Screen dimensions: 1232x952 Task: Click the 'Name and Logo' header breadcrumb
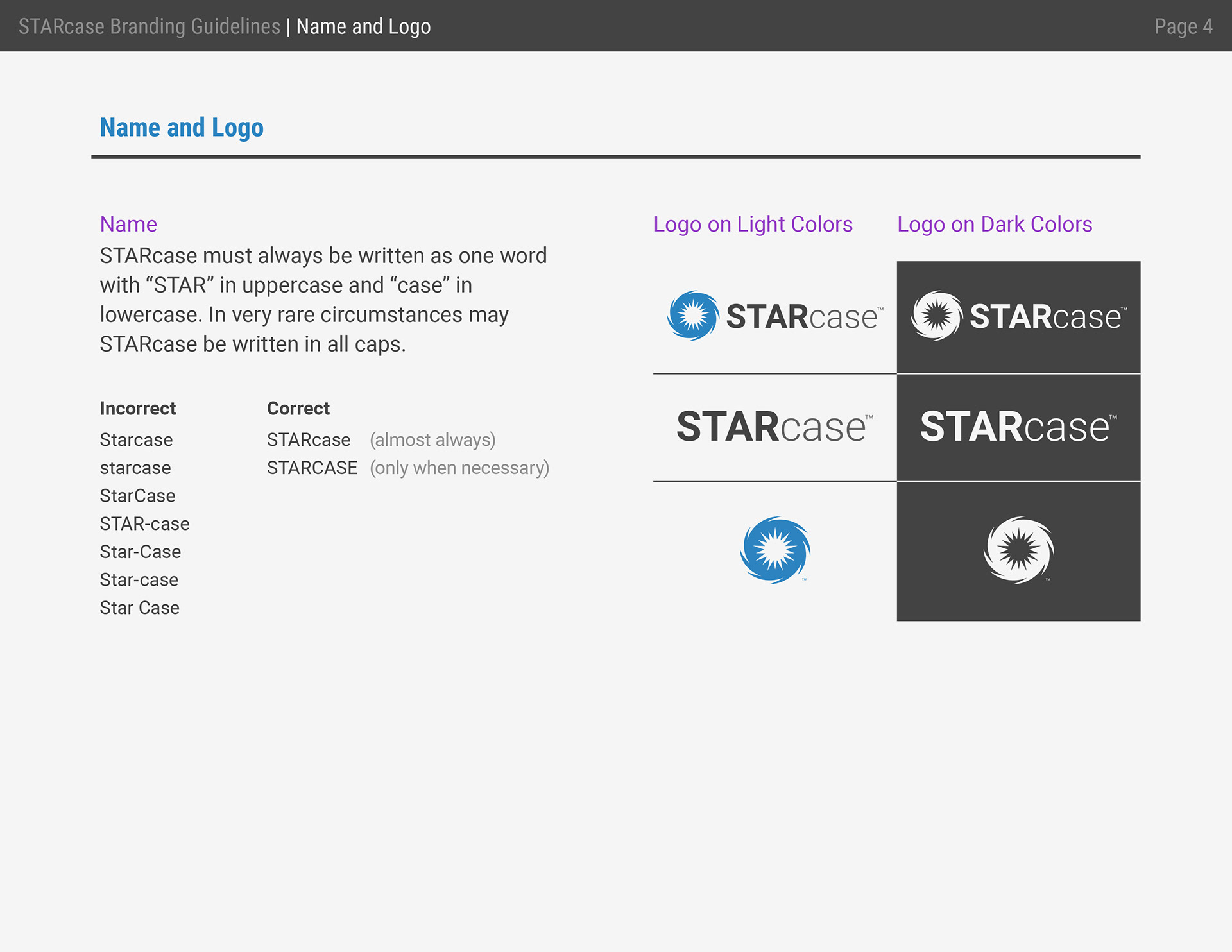pos(363,26)
